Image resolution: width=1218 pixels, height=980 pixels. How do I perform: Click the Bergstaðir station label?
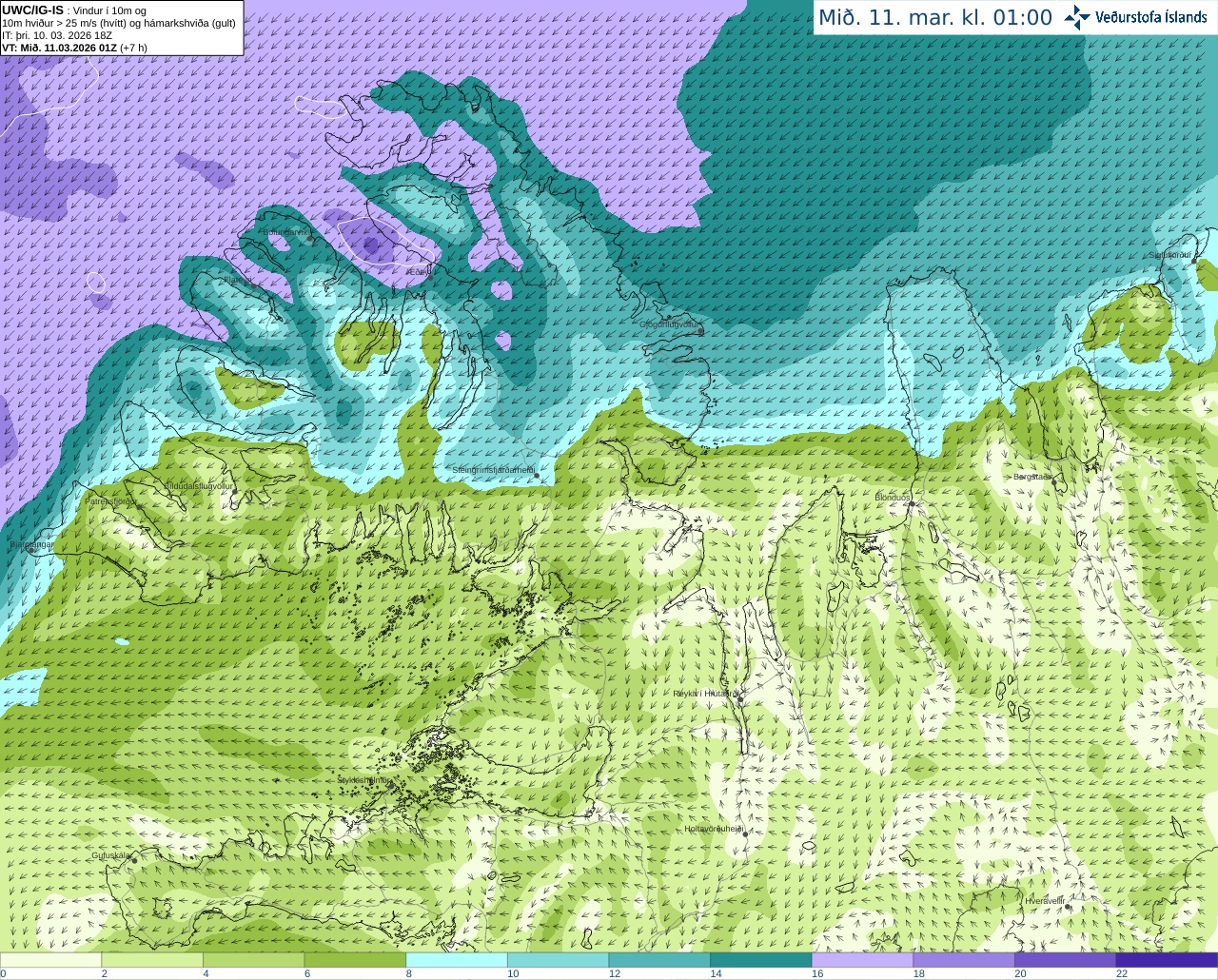point(1031,476)
